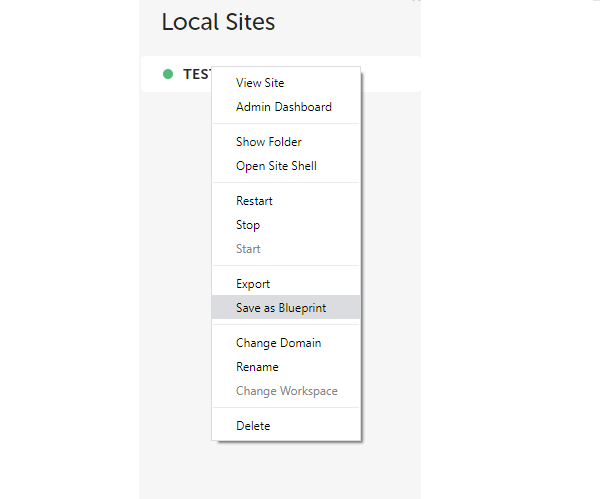Choose Change Domain menu item
Image resolution: width=600 pixels, height=499 pixels.
[x=278, y=343]
